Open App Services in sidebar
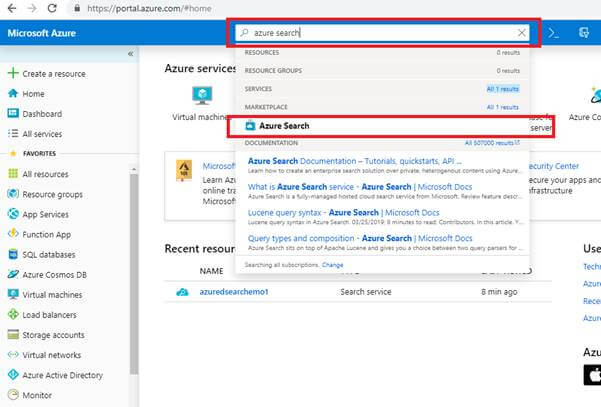Image resolution: width=601 pixels, height=407 pixels. point(45,215)
